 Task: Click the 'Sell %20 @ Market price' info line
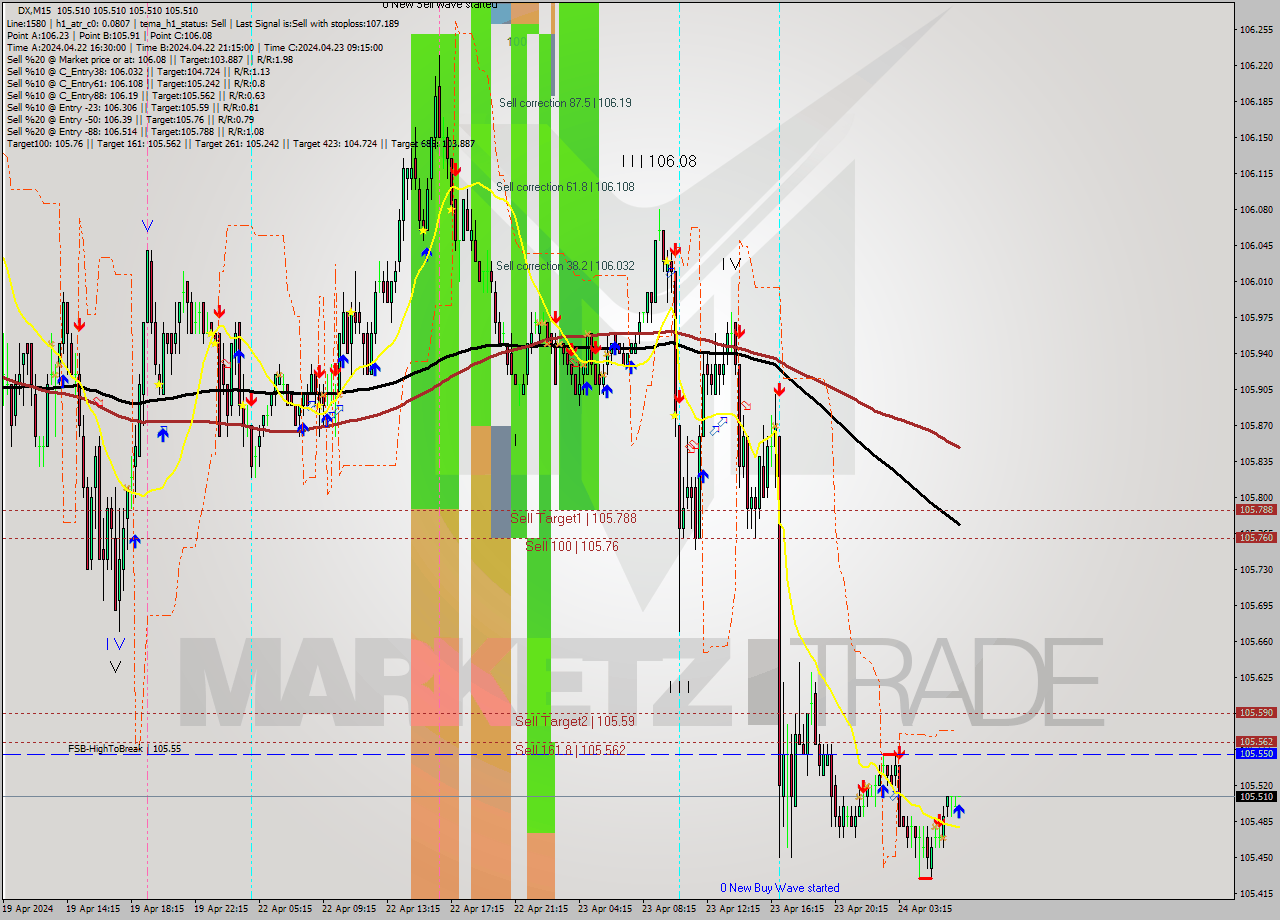(x=149, y=59)
